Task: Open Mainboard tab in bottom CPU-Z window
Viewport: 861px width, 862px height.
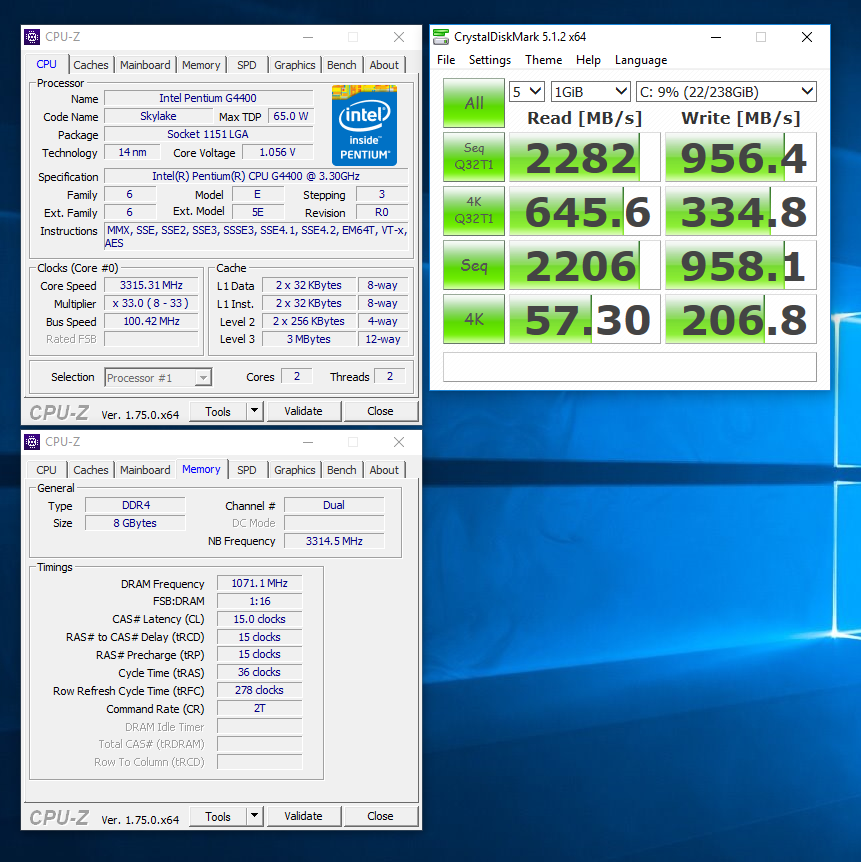Action: [x=145, y=470]
